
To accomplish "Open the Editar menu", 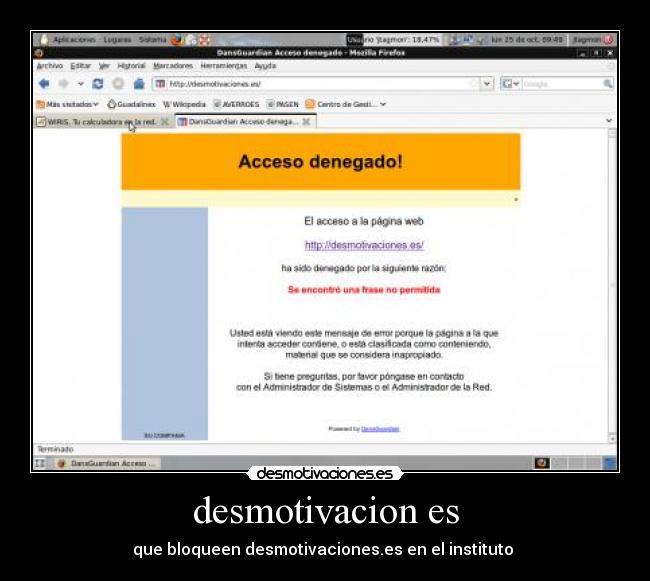I will coord(80,66).
